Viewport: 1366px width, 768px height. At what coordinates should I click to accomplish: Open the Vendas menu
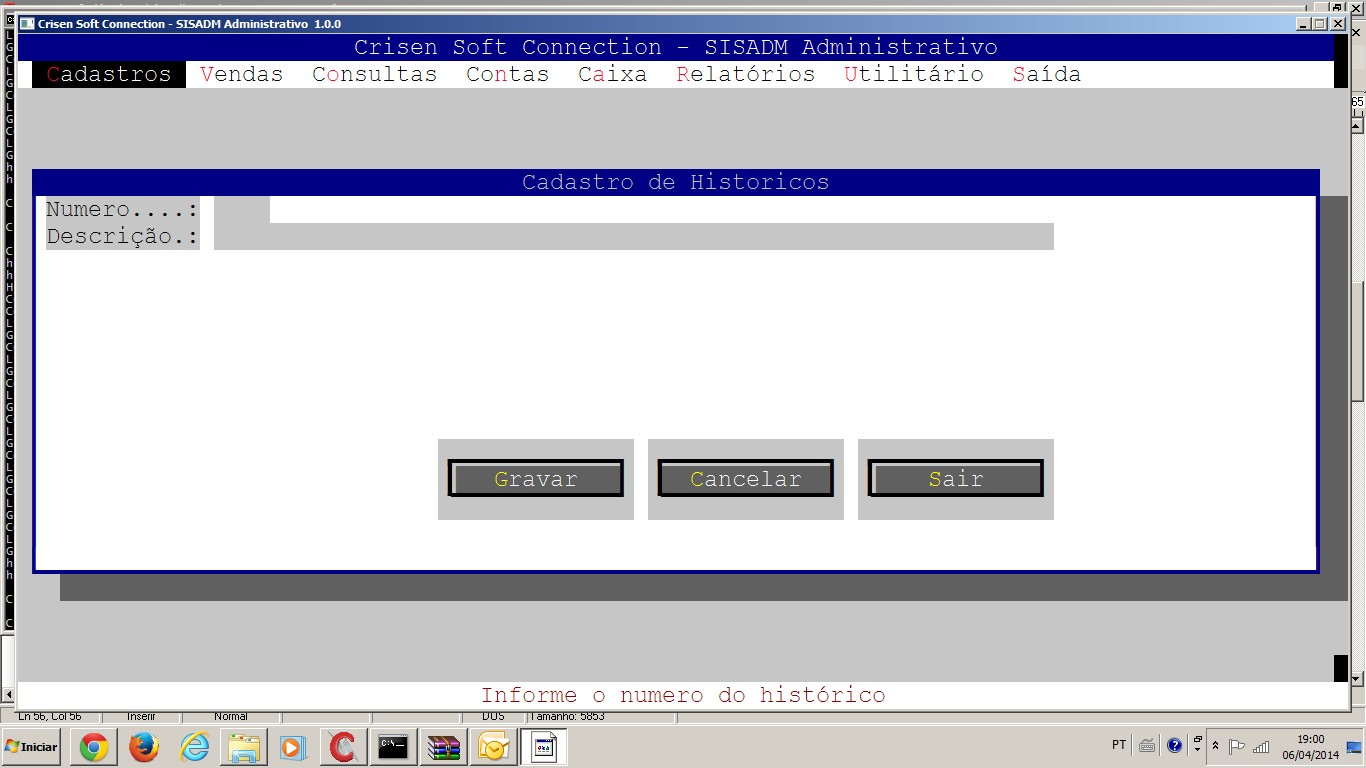pyautogui.click(x=242, y=74)
